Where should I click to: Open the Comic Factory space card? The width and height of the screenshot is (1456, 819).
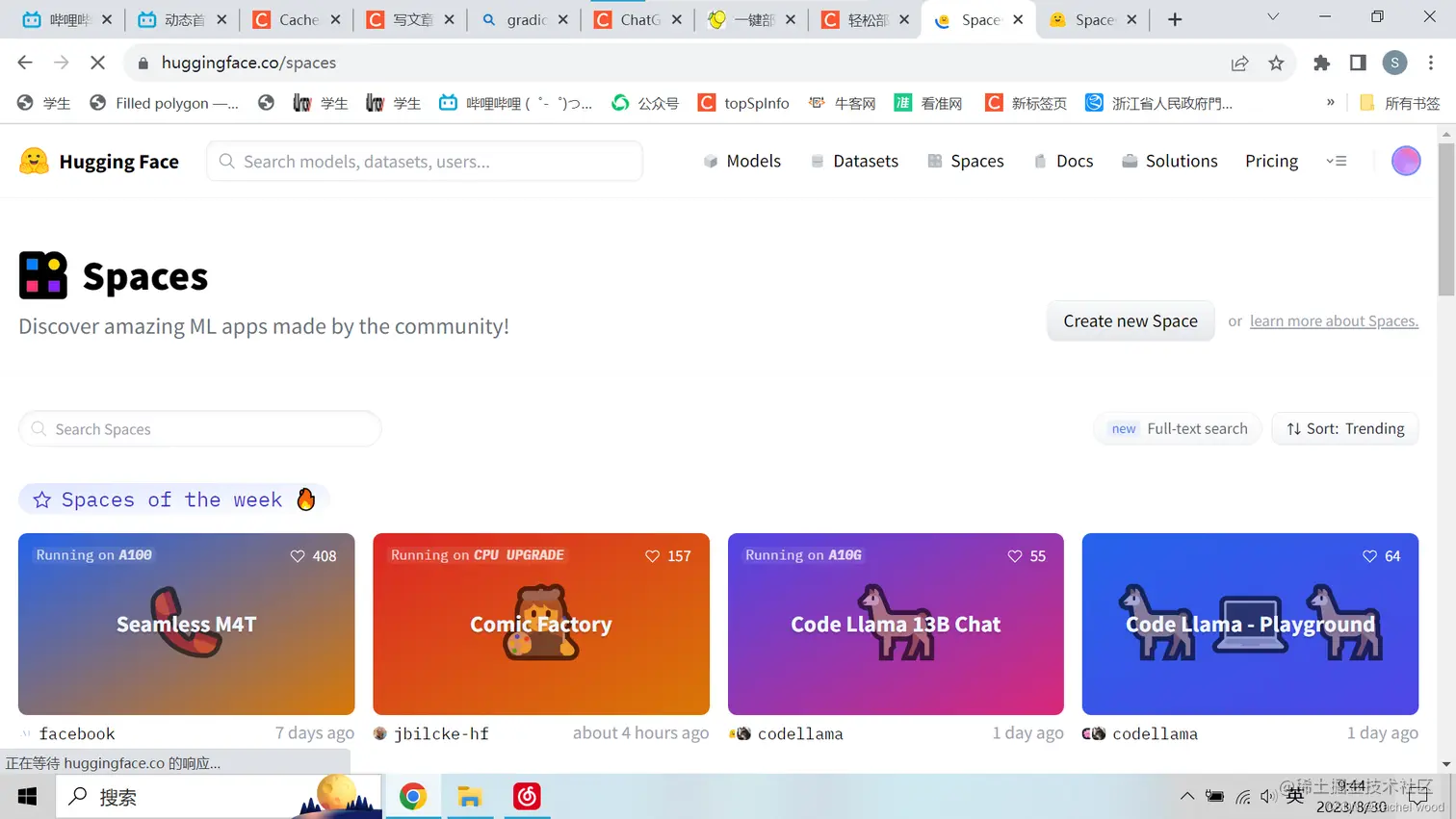[541, 624]
